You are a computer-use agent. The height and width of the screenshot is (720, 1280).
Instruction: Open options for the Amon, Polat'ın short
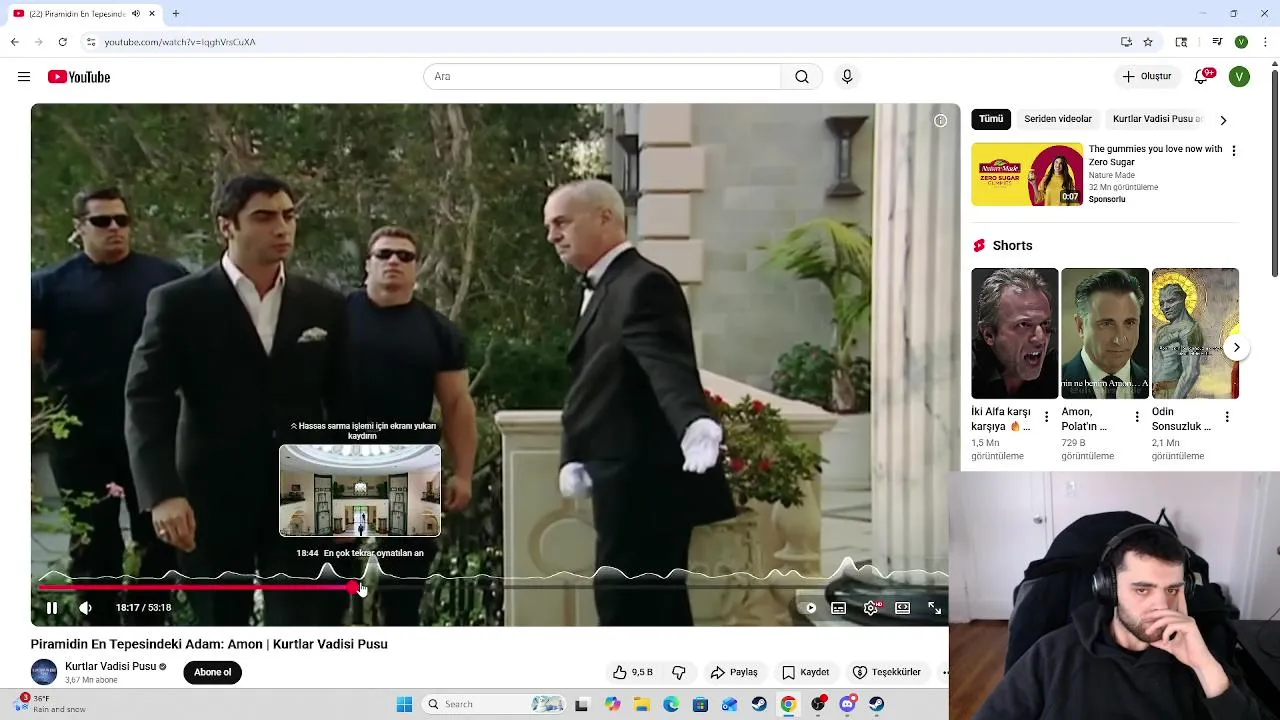tap(1137, 416)
